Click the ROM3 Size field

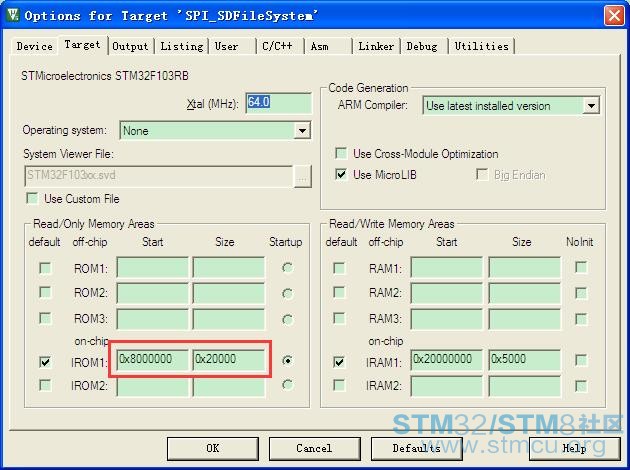click(229, 319)
